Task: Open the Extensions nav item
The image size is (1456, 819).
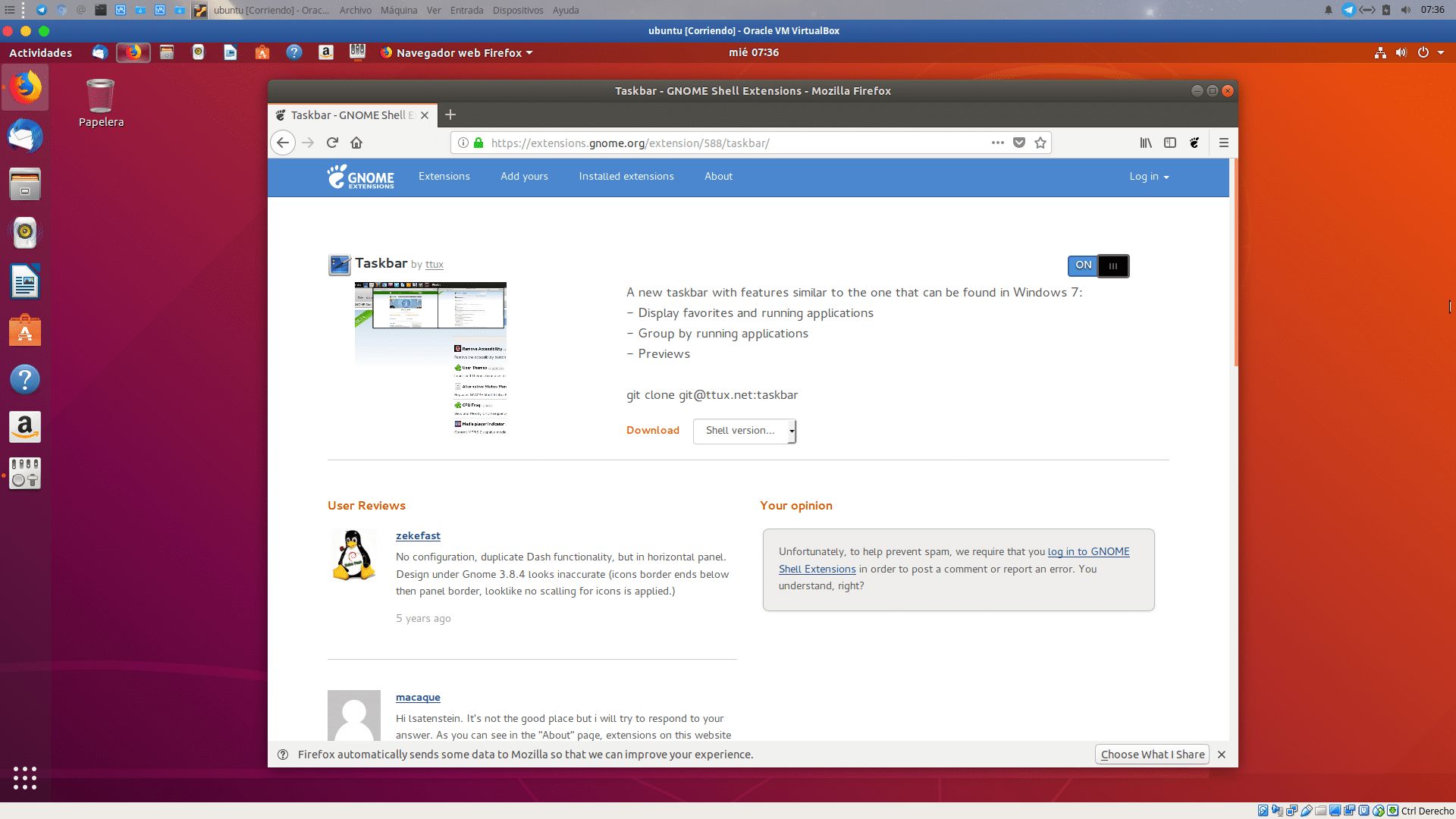Action: coord(444,177)
